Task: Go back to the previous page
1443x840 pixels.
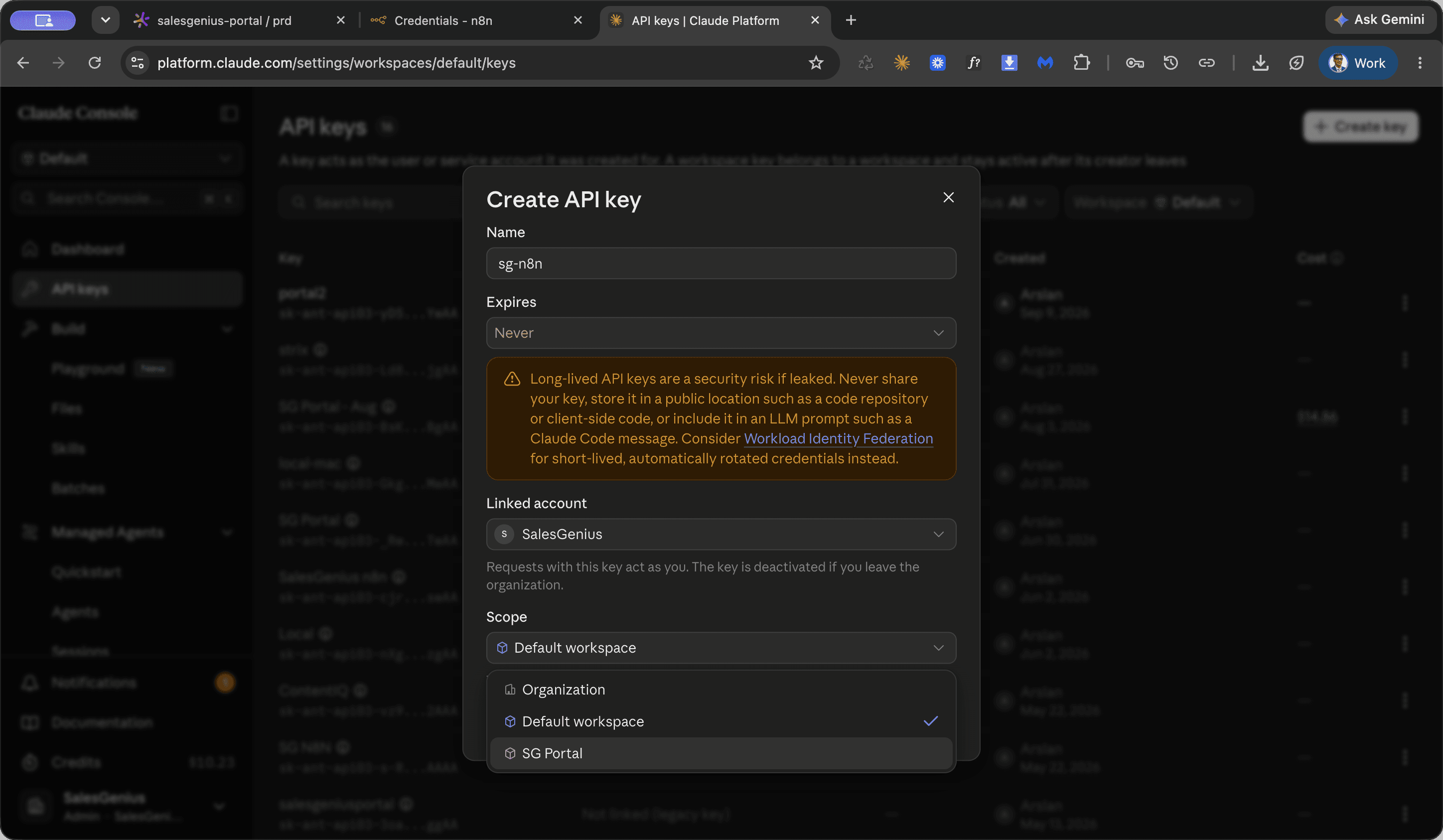Action: [23, 63]
